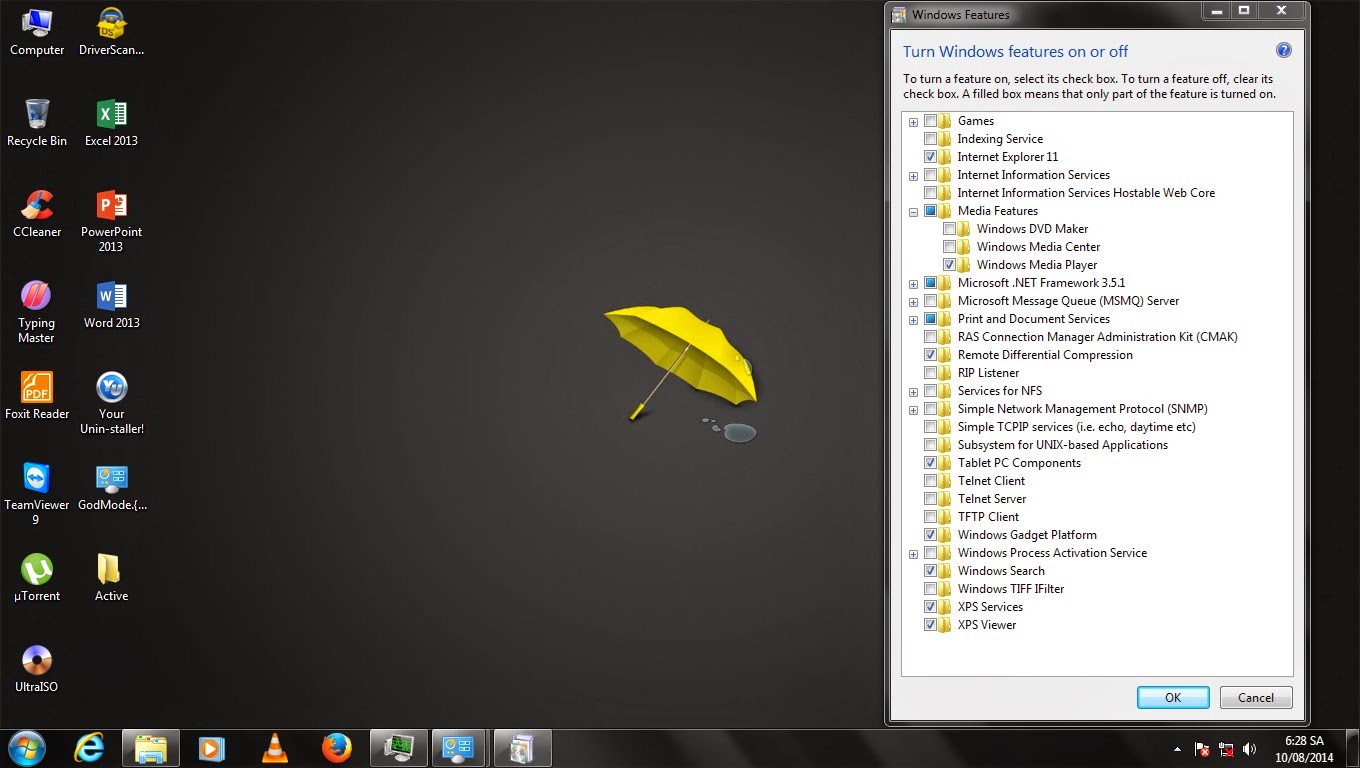Viewport: 1360px width, 768px height.
Task: Select the GodMode desktop icon
Action: coord(111,487)
